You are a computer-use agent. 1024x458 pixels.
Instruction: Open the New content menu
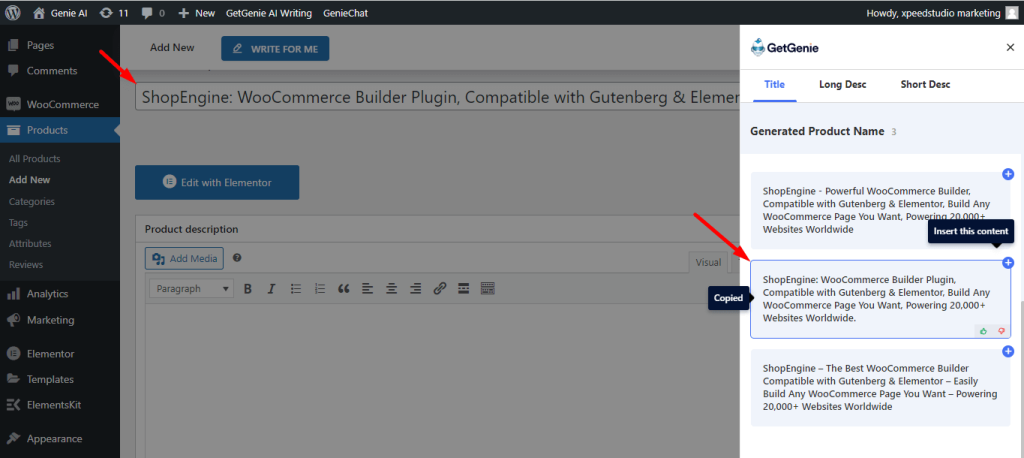click(x=196, y=12)
